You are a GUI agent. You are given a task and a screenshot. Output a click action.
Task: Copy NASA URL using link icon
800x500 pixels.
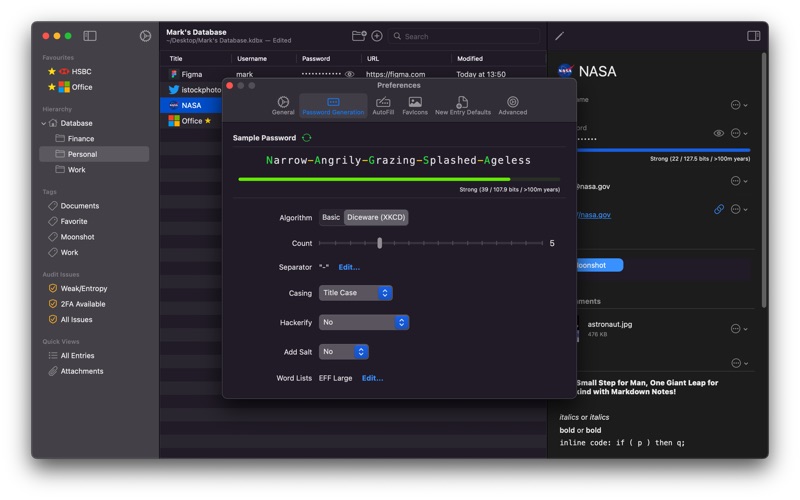tap(718, 209)
